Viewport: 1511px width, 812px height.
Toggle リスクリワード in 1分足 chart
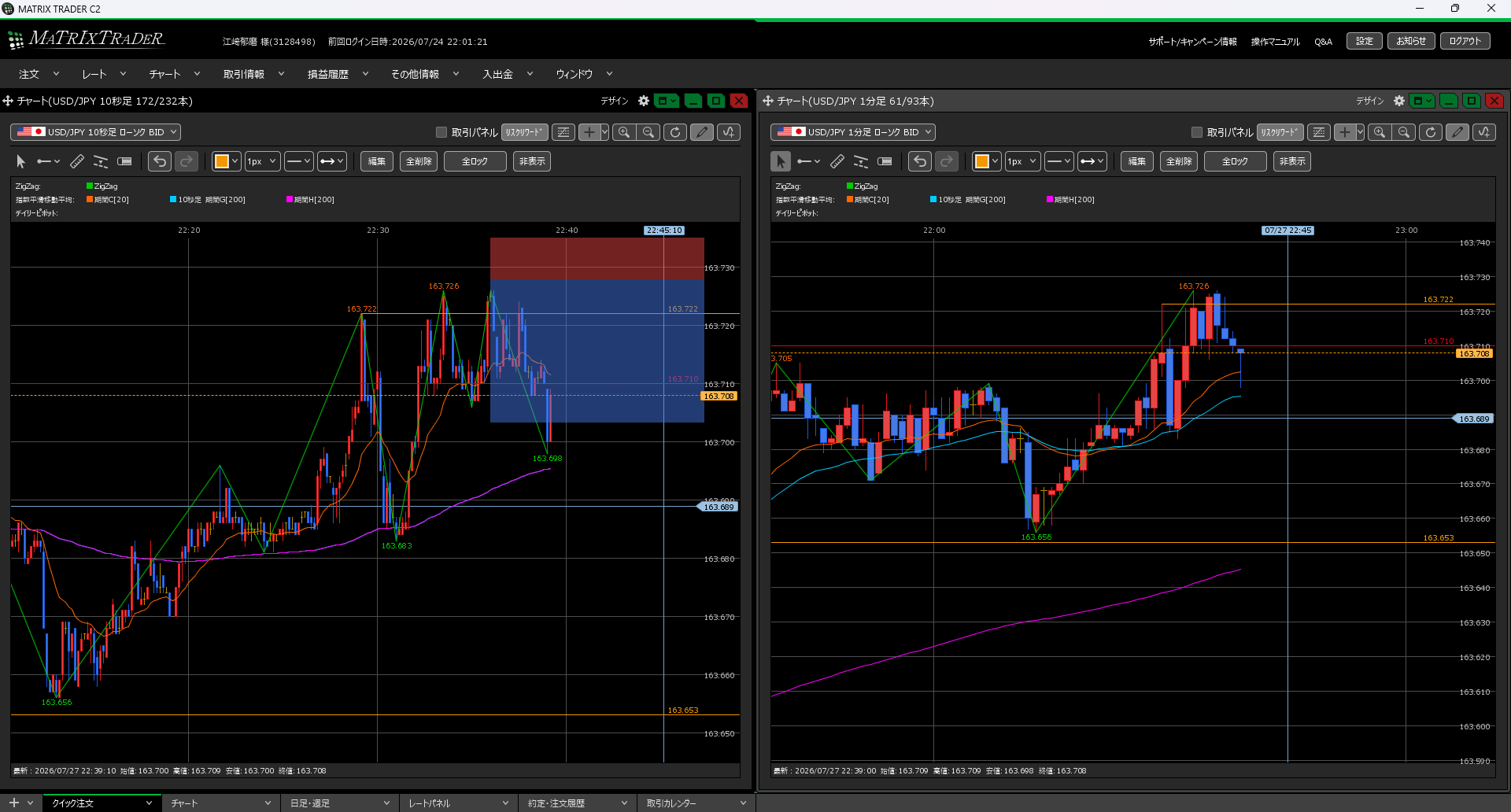(1280, 132)
